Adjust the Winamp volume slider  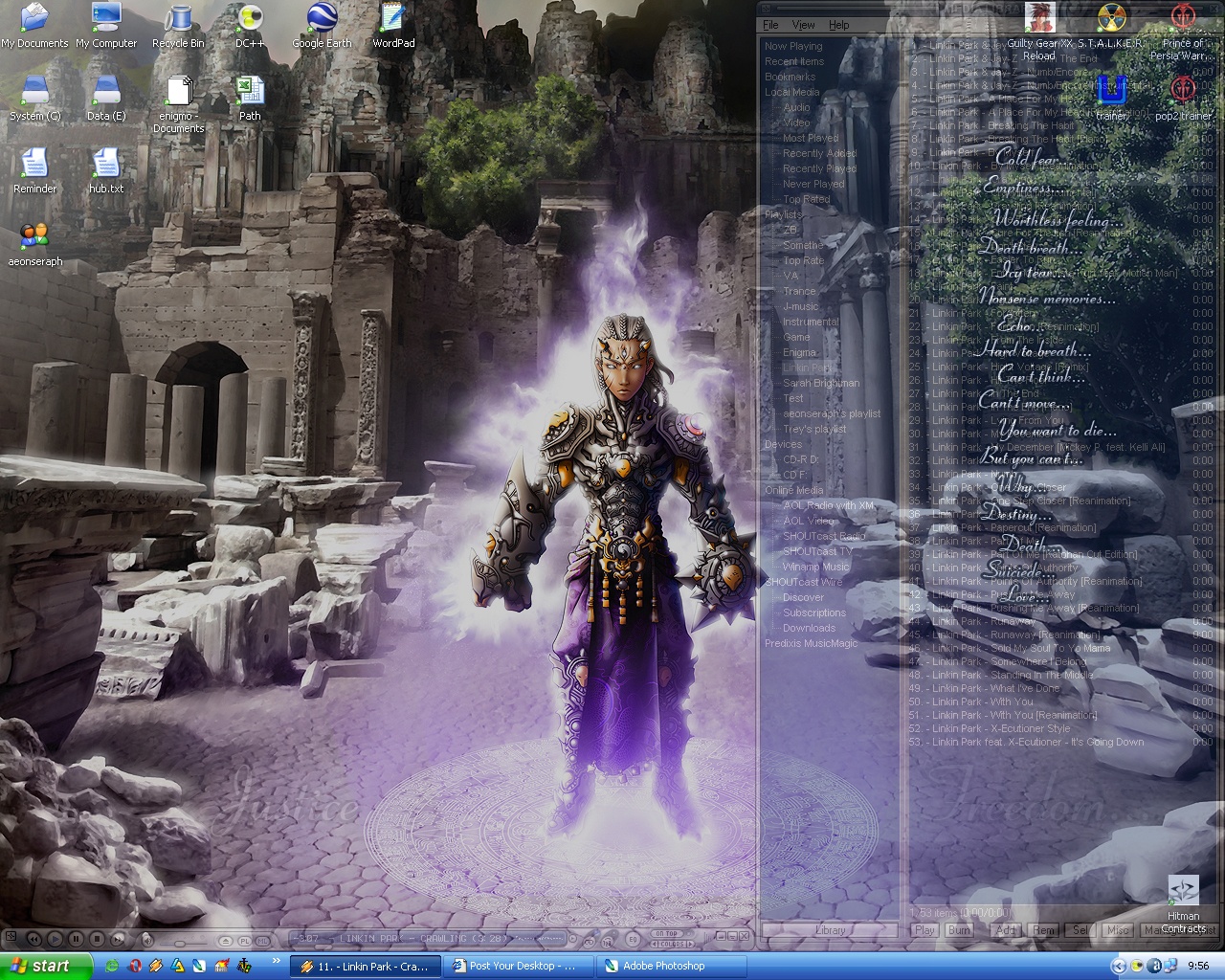coord(180,943)
